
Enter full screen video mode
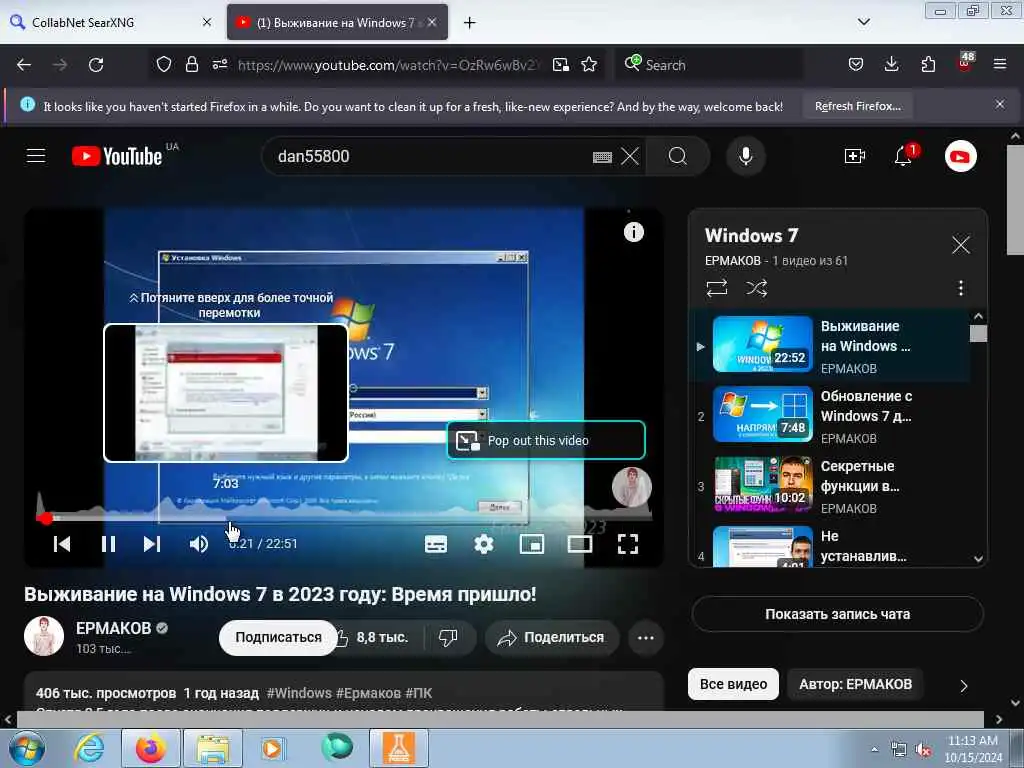[628, 544]
